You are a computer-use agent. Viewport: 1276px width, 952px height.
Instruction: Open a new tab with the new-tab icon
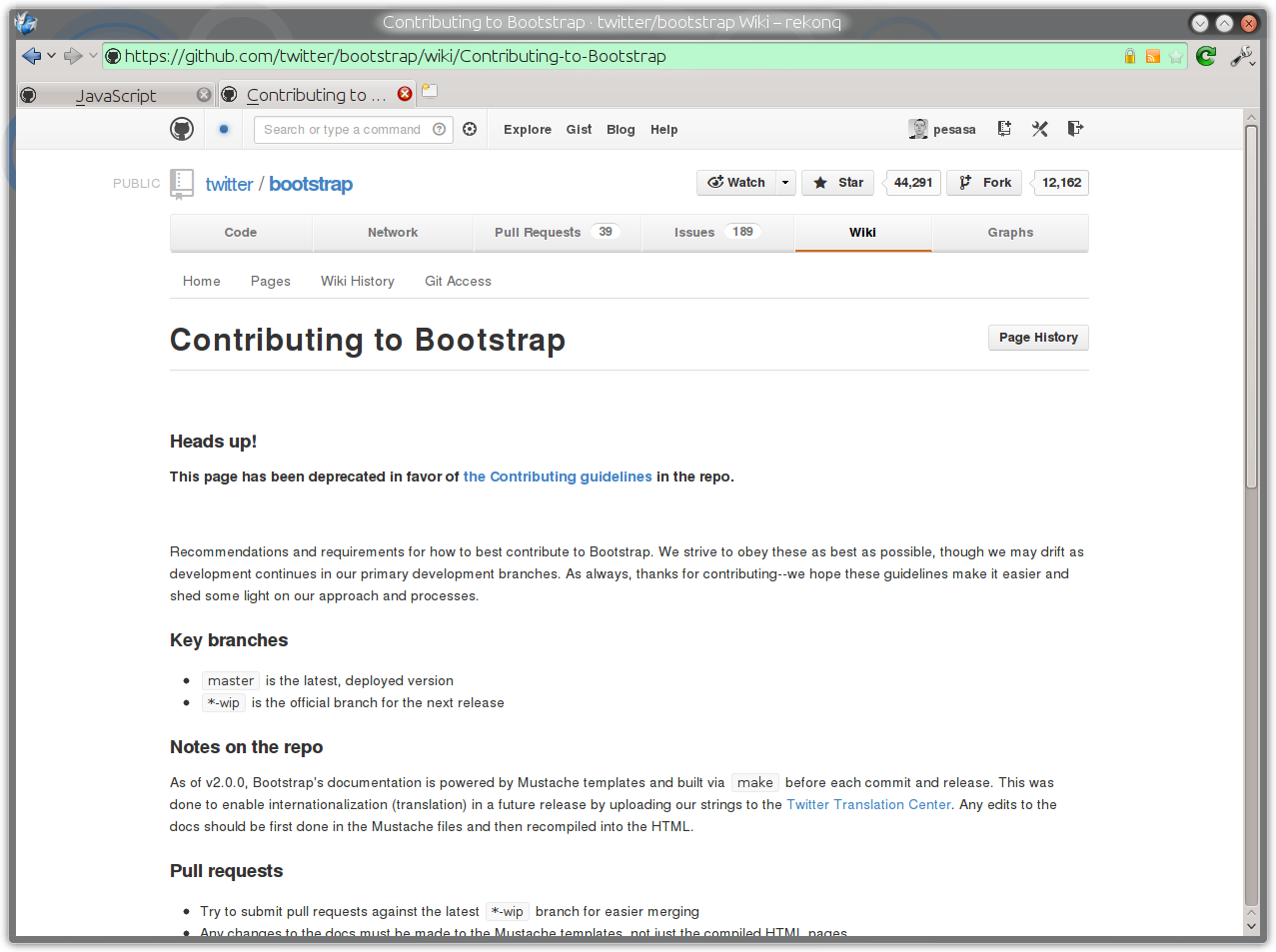[430, 91]
